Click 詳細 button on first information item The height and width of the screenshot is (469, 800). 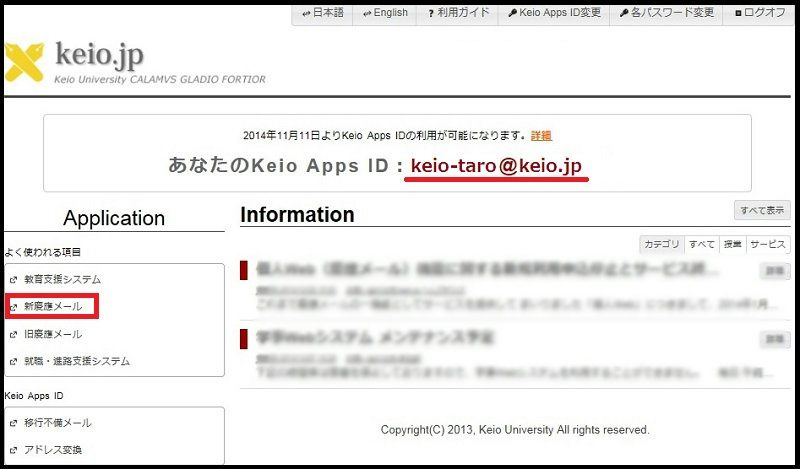775,271
